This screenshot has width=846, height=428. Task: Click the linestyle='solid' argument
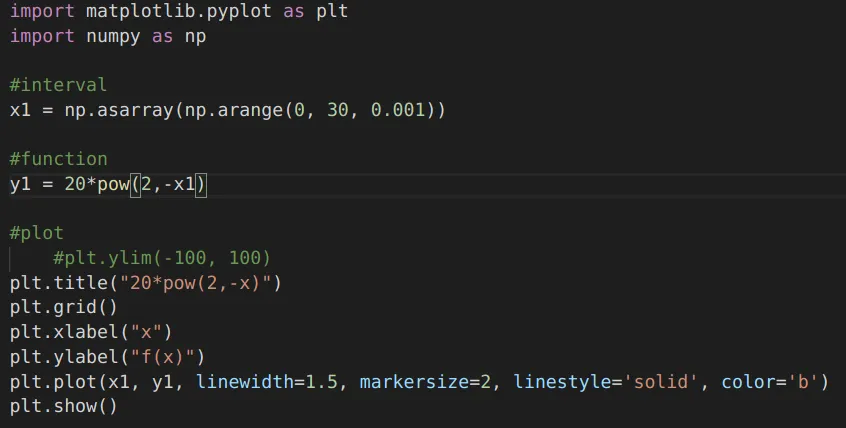pos(606,382)
